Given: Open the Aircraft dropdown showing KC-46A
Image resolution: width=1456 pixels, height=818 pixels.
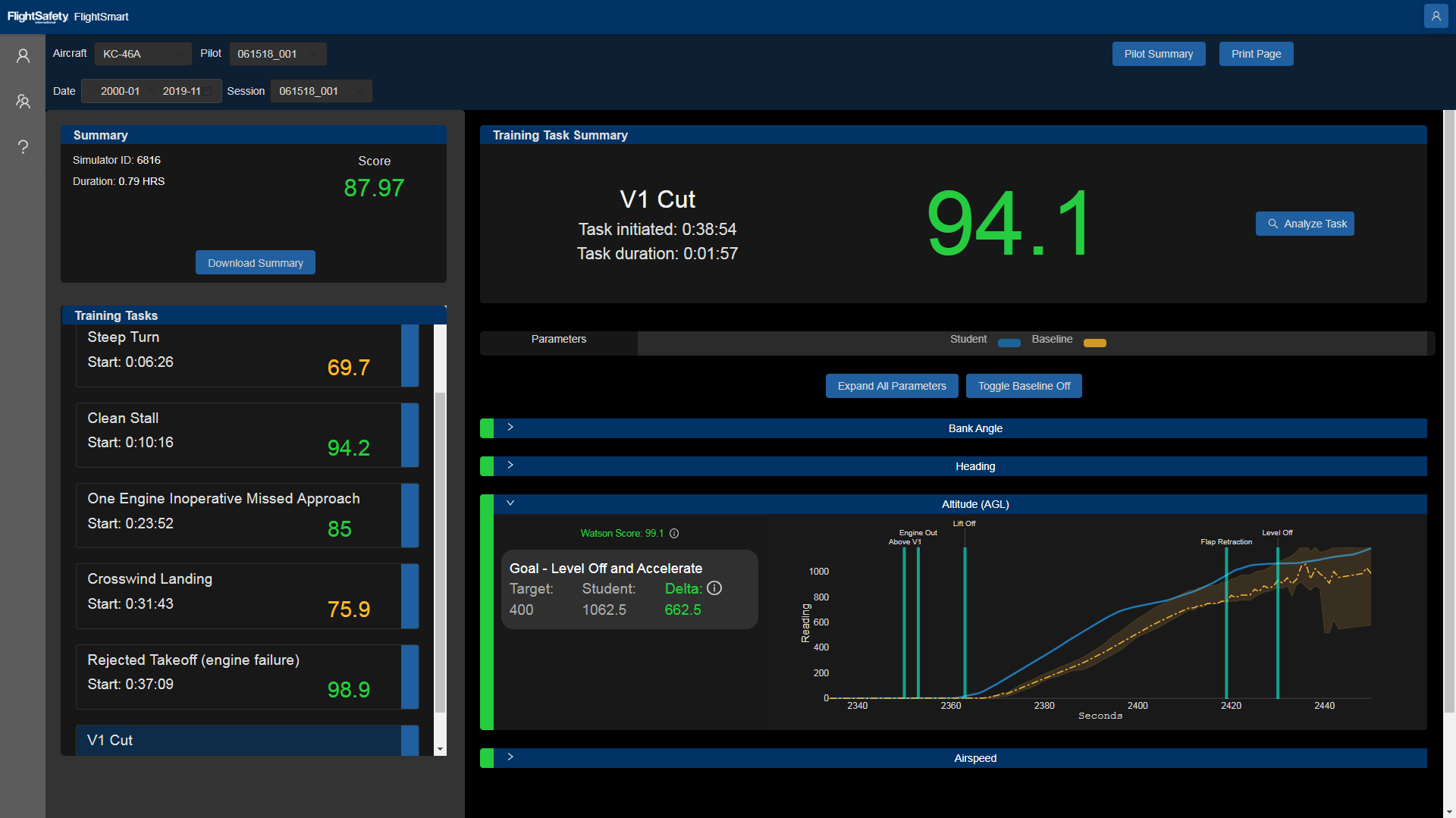Looking at the screenshot, I should tap(143, 53).
